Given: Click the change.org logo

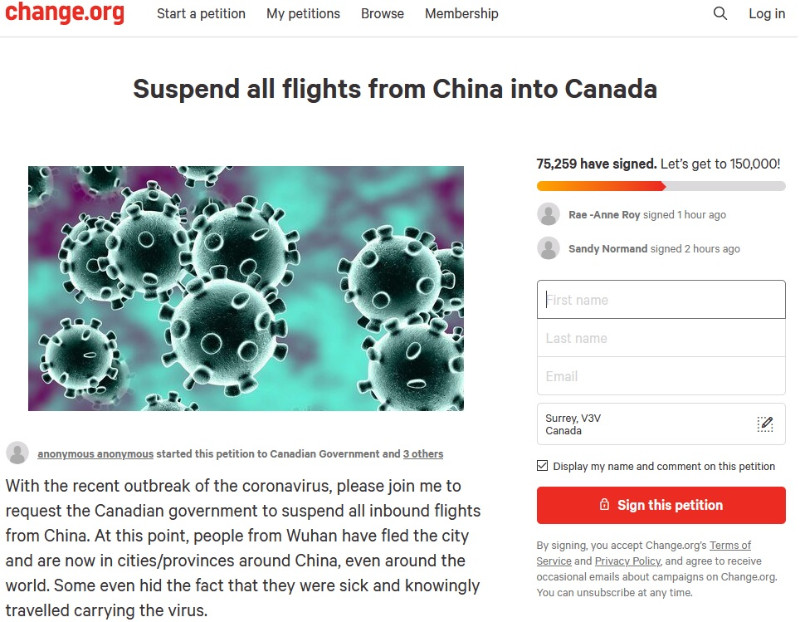Looking at the screenshot, I should pos(65,12).
